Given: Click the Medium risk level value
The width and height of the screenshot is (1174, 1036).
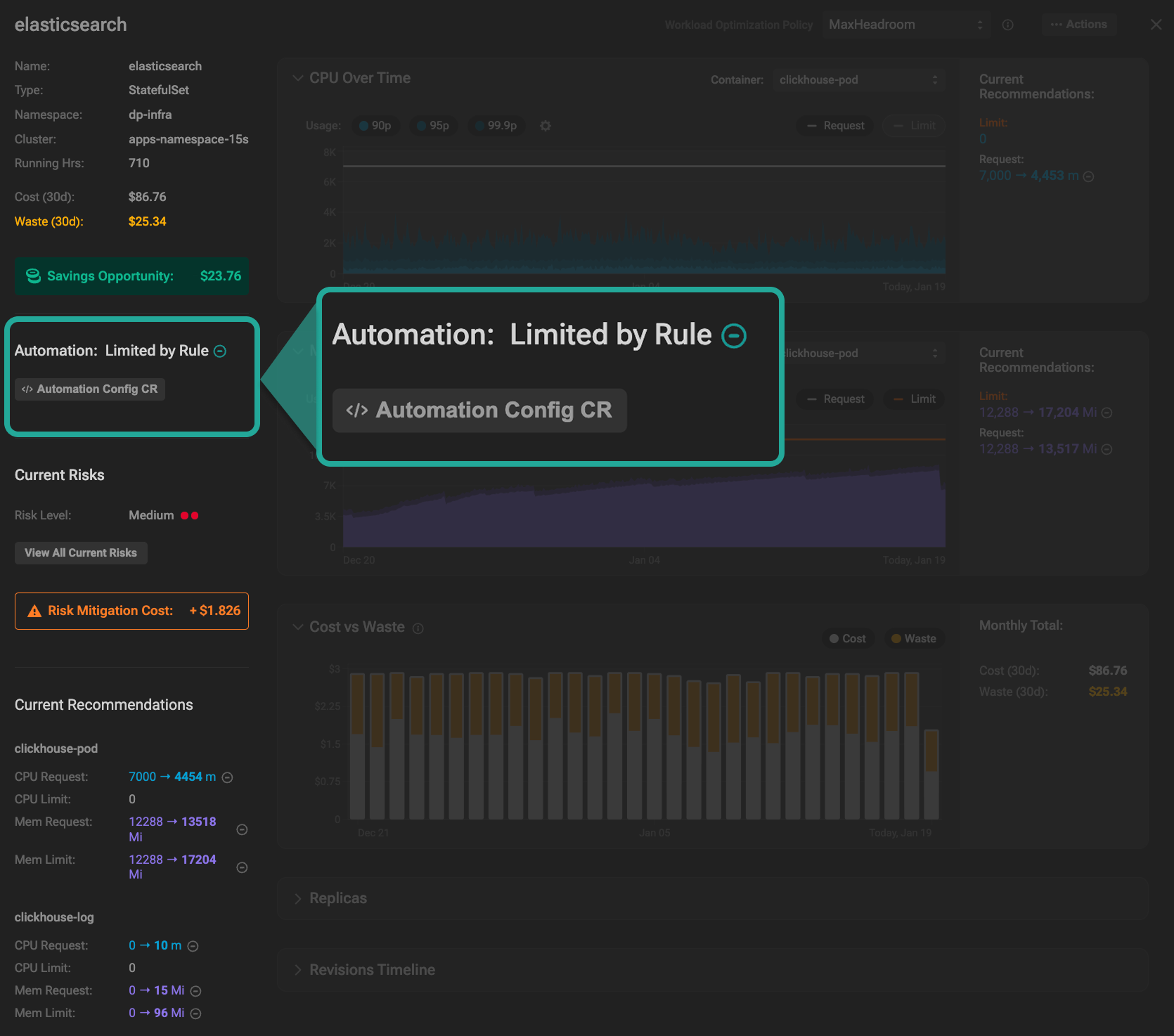Looking at the screenshot, I should pyautogui.click(x=151, y=516).
